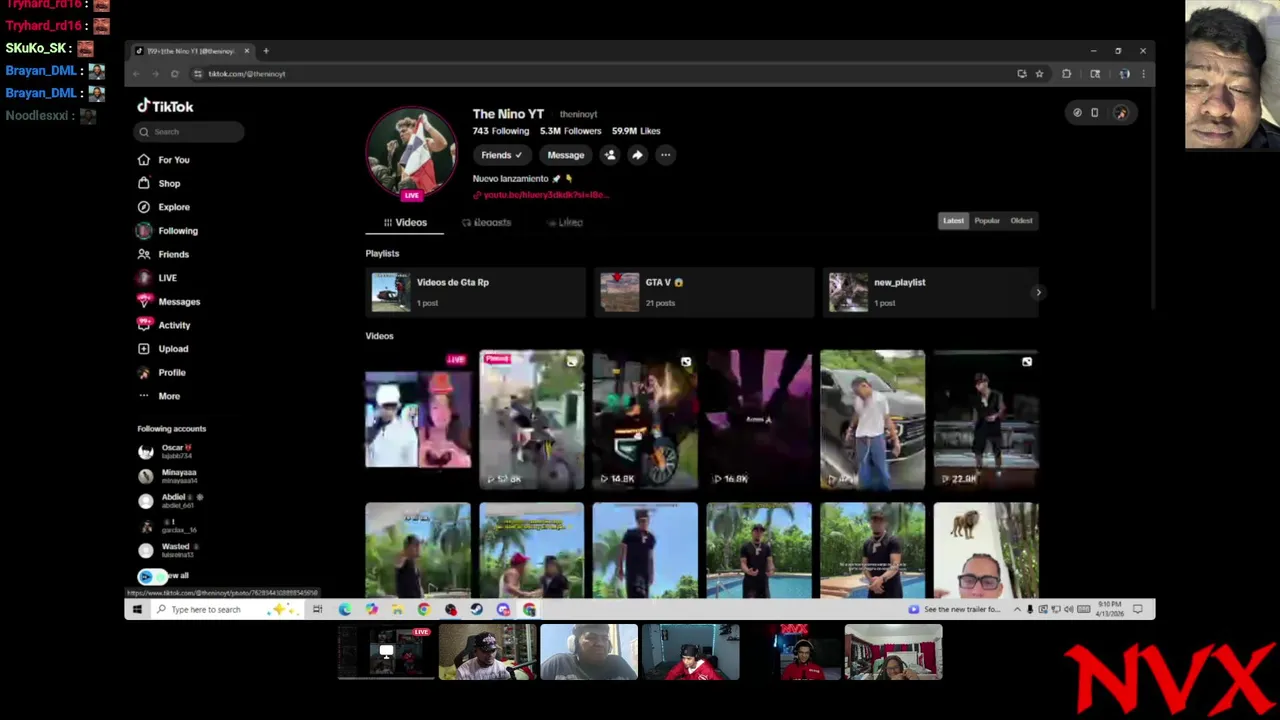Viewport: 1280px width, 720px height.
Task: Show the 743 Following list
Action: [x=501, y=131]
